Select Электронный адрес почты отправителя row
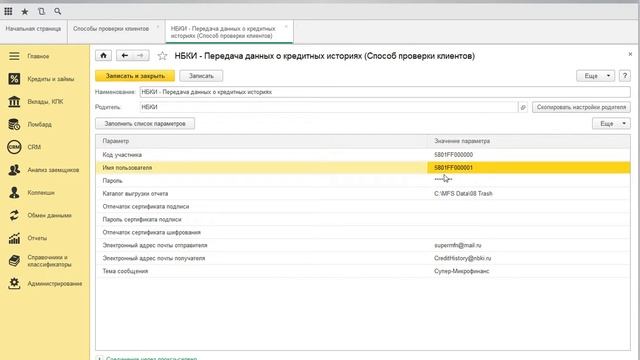Viewport: 640px width, 360px height. coord(363,245)
